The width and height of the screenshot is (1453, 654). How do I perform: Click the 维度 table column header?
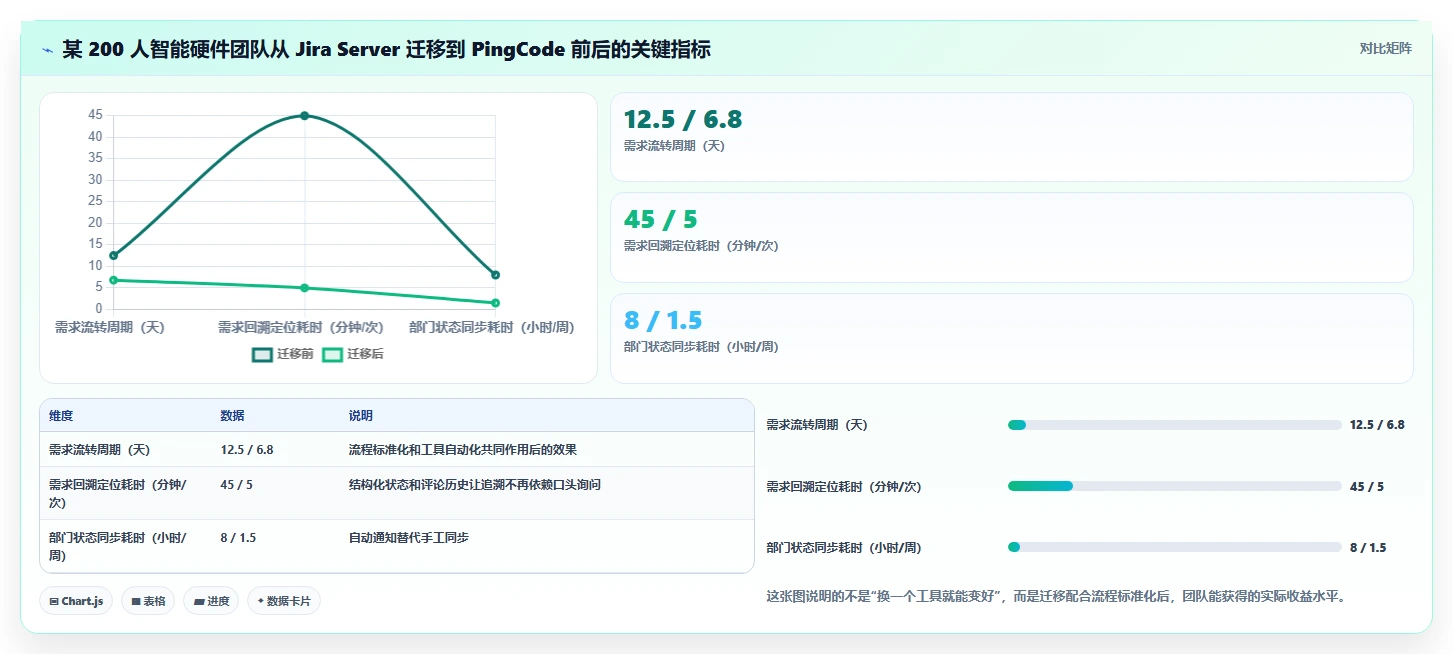(61, 416)
